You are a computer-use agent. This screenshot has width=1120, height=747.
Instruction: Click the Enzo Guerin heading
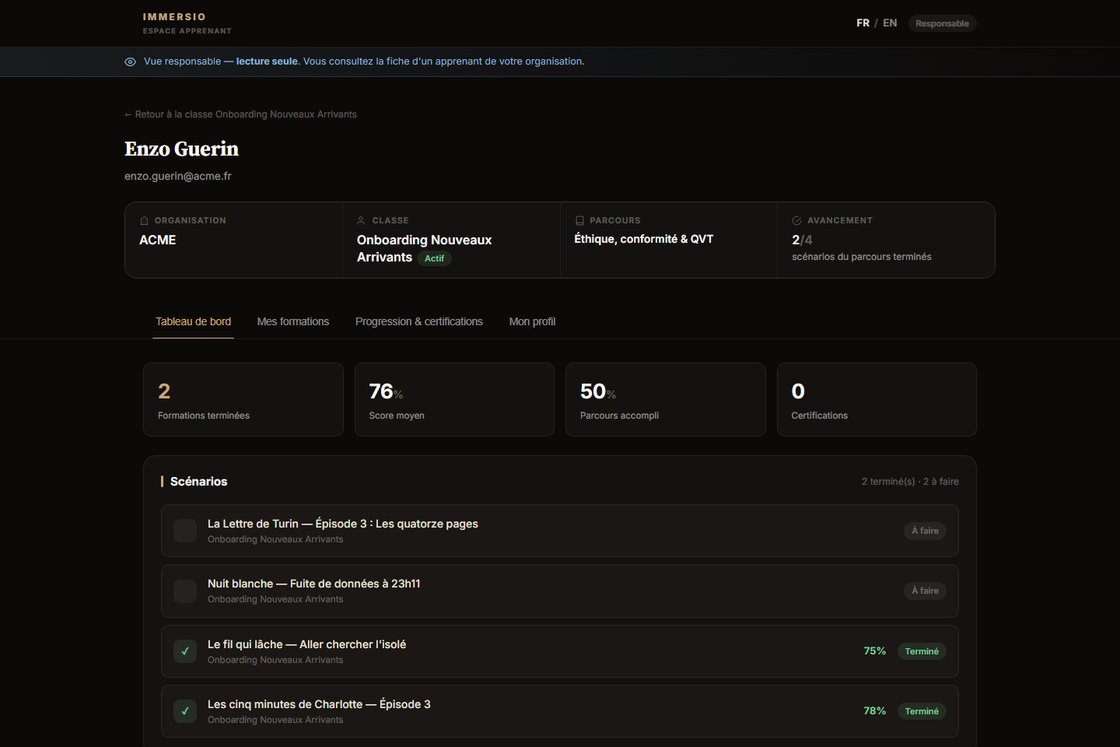point(181,149)
